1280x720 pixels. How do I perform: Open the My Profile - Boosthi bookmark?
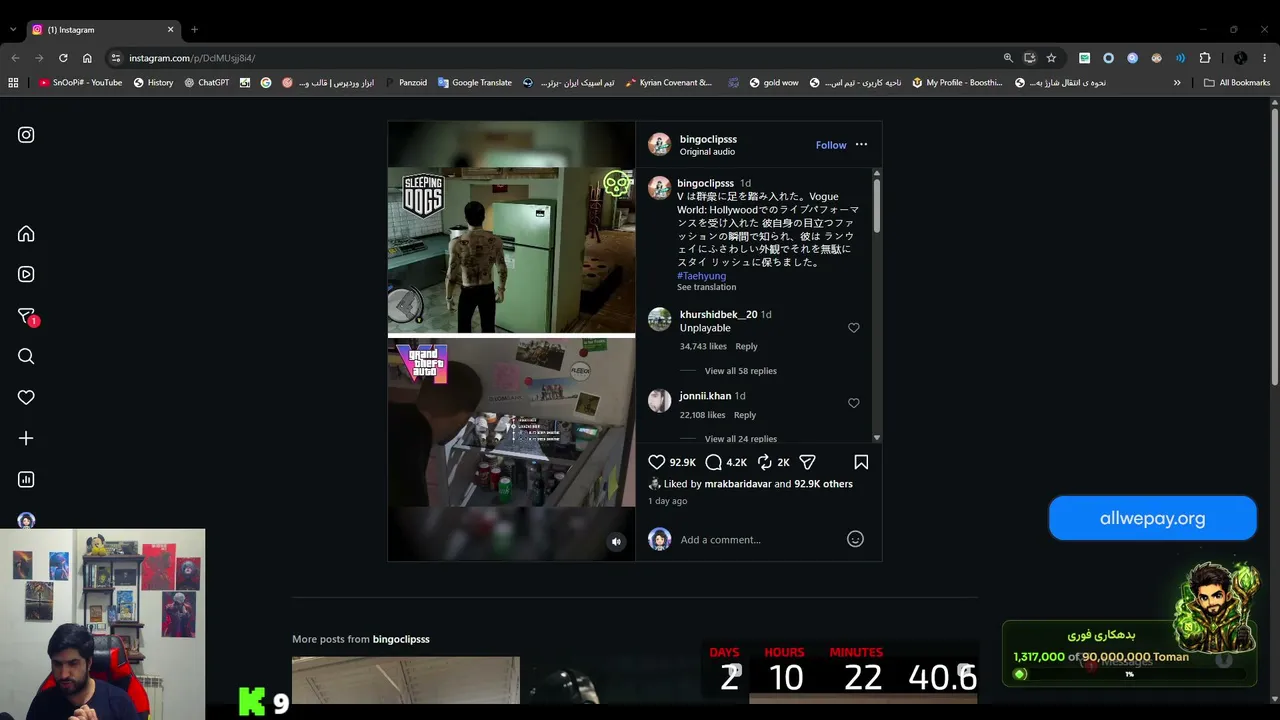pos(957,83)
